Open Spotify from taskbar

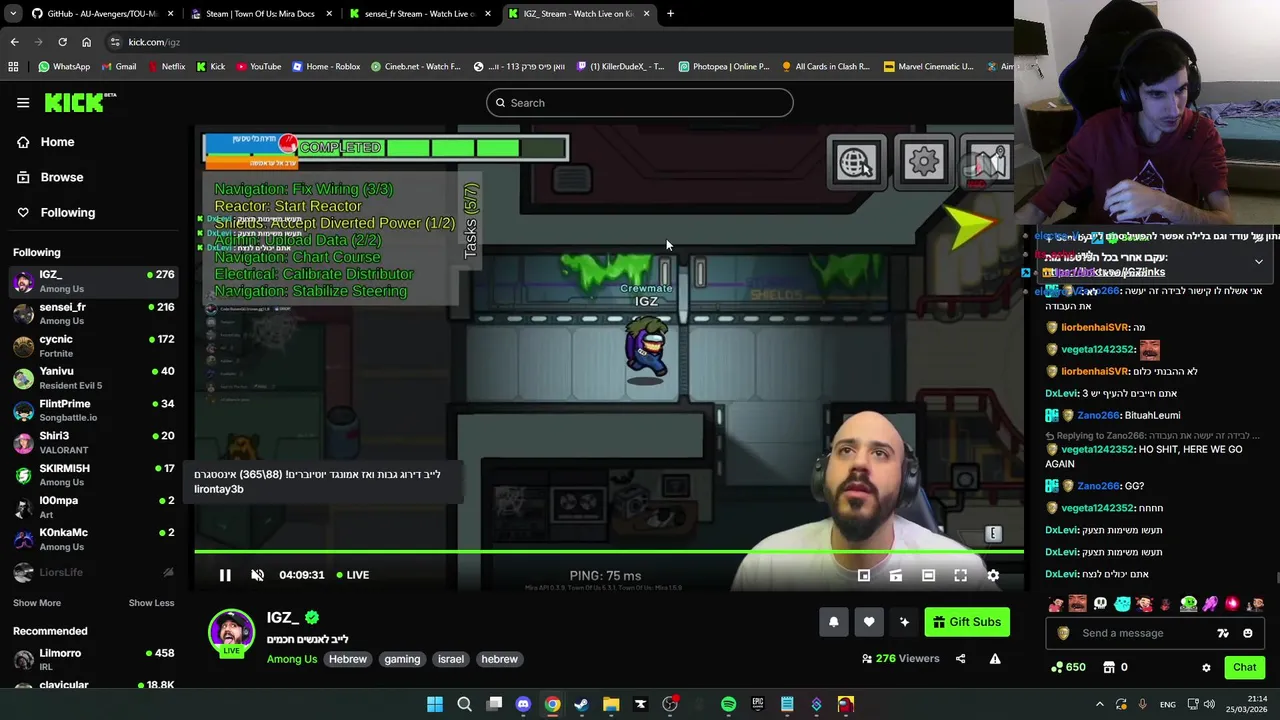pos(728,704)
